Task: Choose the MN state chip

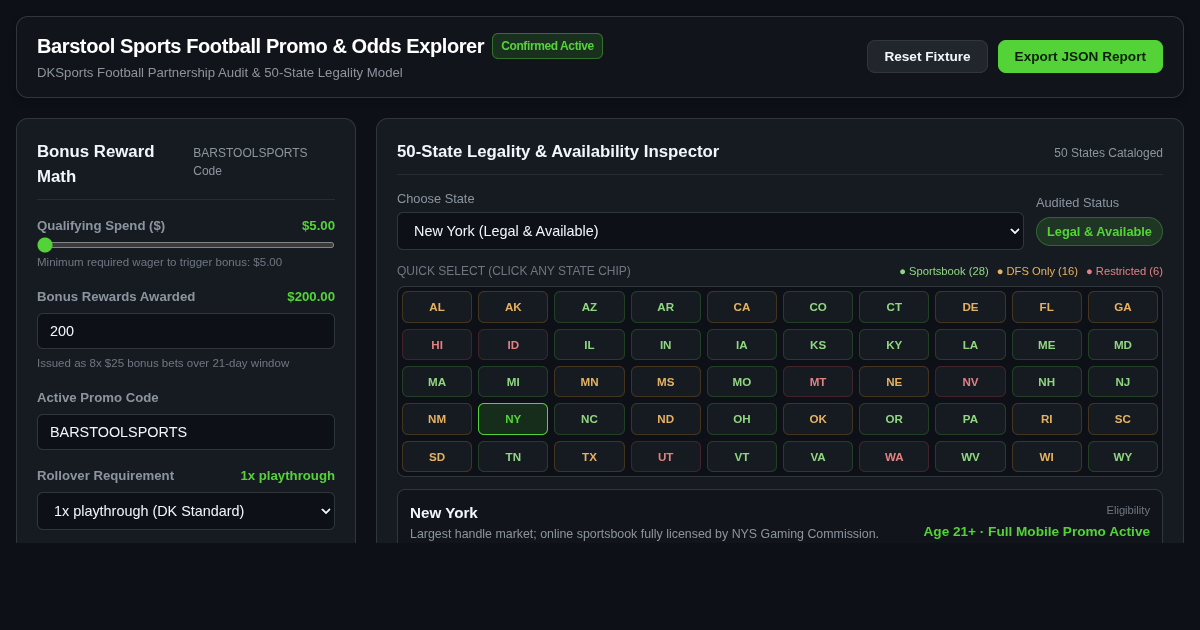Action: click(589, 382)
